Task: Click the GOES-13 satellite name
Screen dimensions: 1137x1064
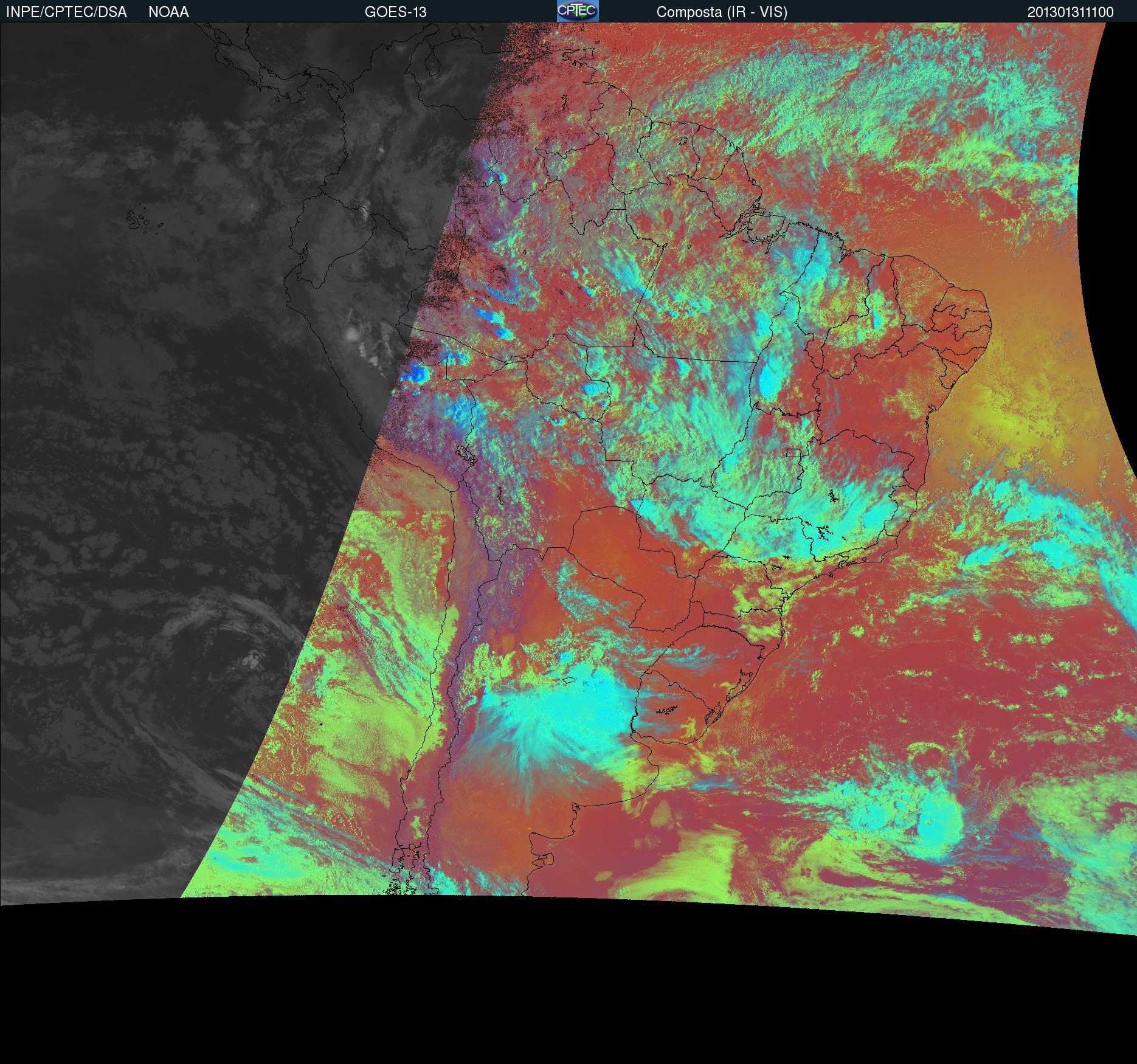Action: pos(395,12)
